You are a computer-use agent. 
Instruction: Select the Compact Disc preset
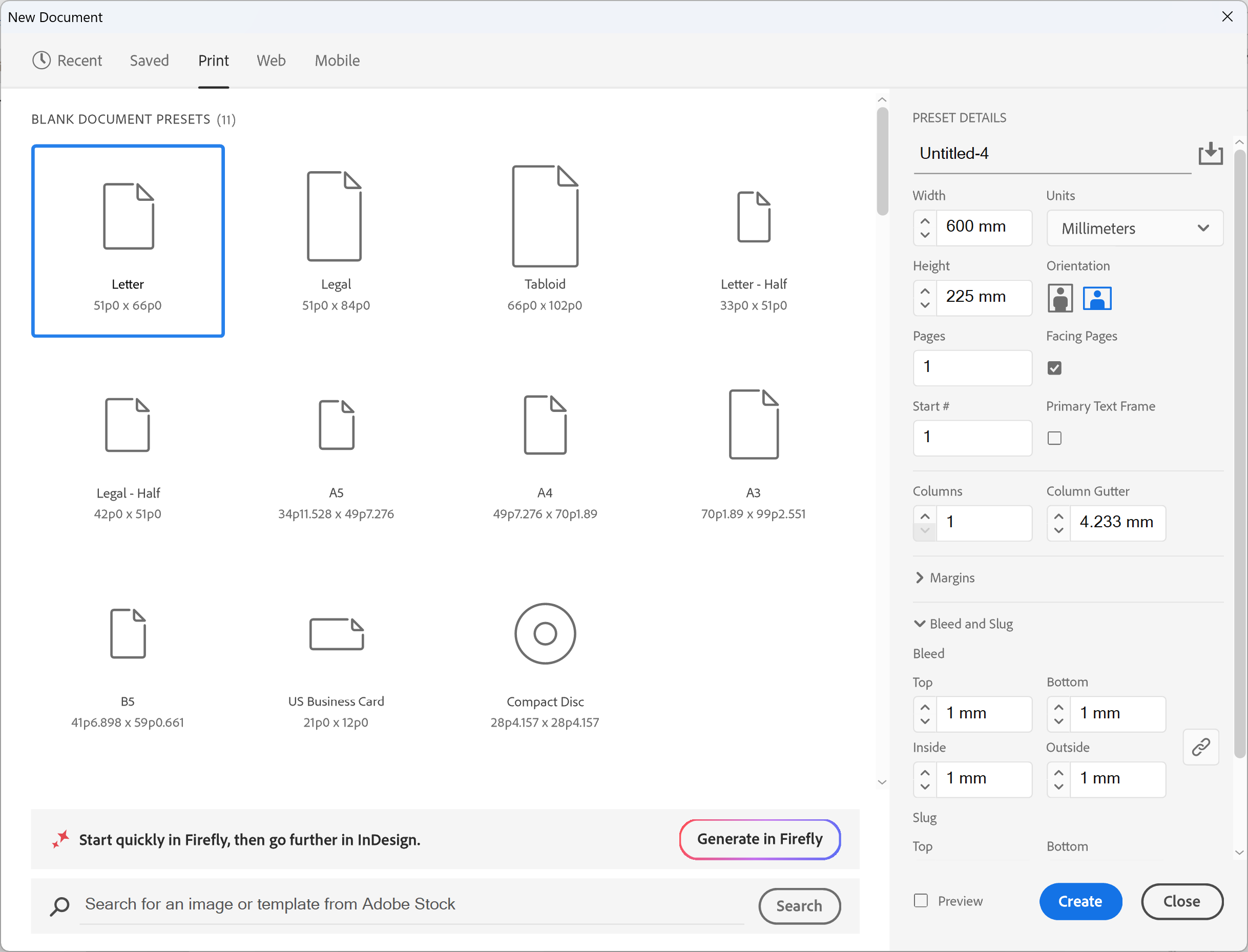(x=545, y=658)
